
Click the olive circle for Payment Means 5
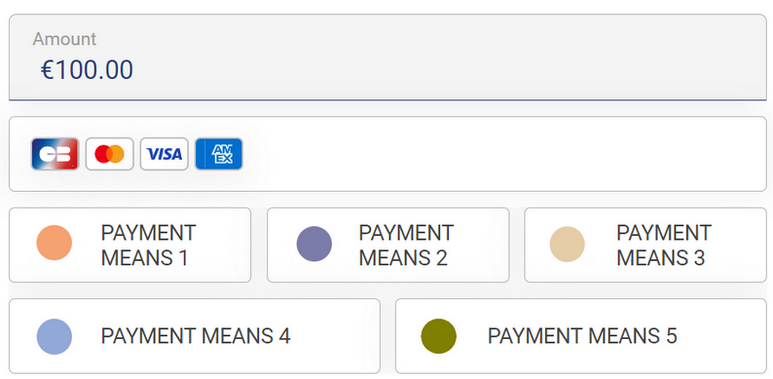438,336
